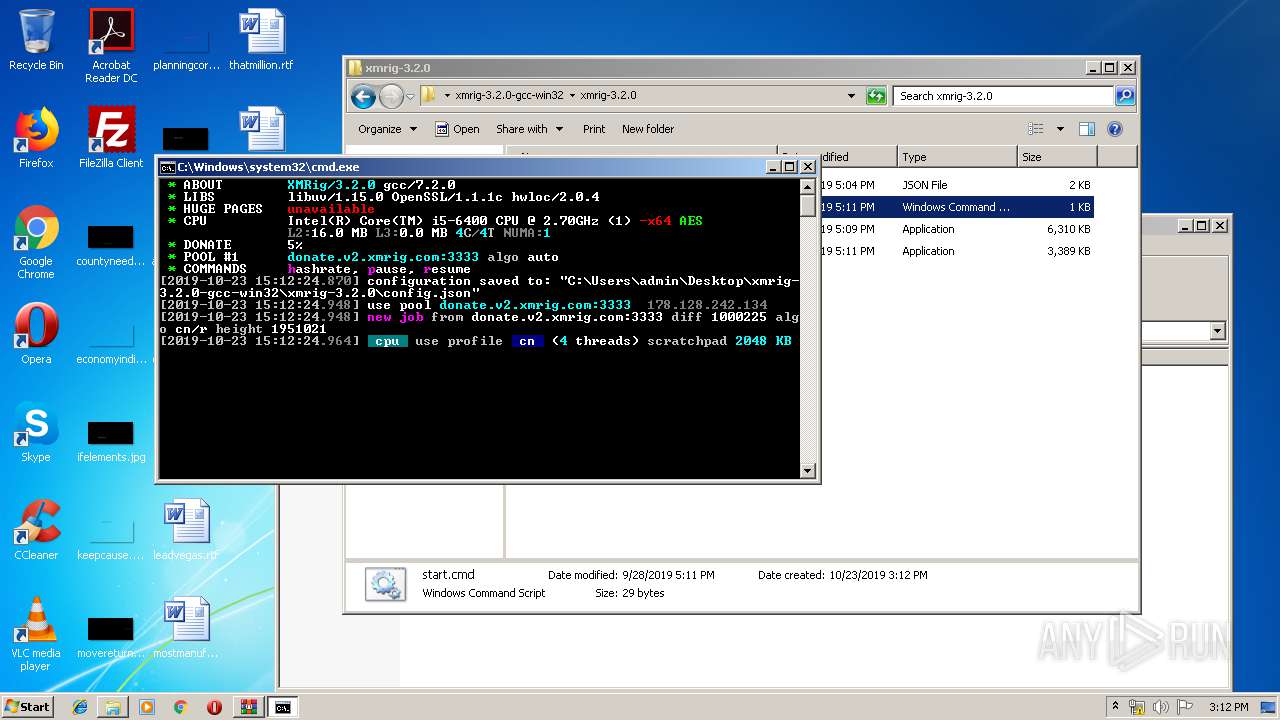Show hidden system tray icons

coord(1115,707)
